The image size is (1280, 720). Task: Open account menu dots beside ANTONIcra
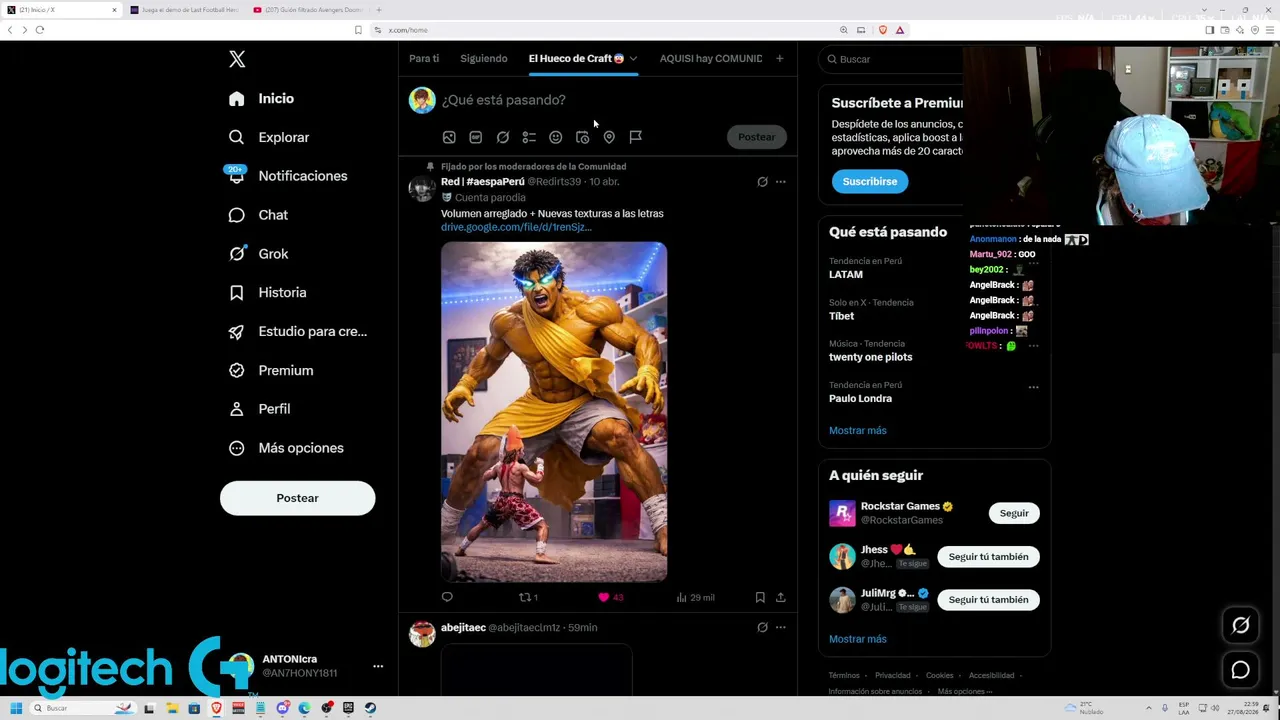378,666
